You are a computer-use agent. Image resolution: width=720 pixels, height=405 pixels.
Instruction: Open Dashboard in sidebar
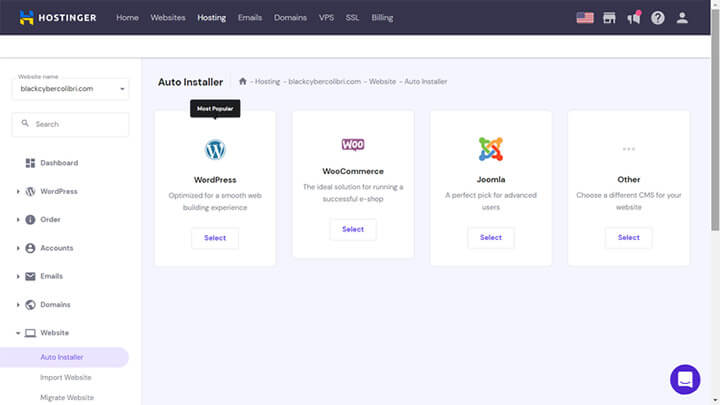(59, 163)
